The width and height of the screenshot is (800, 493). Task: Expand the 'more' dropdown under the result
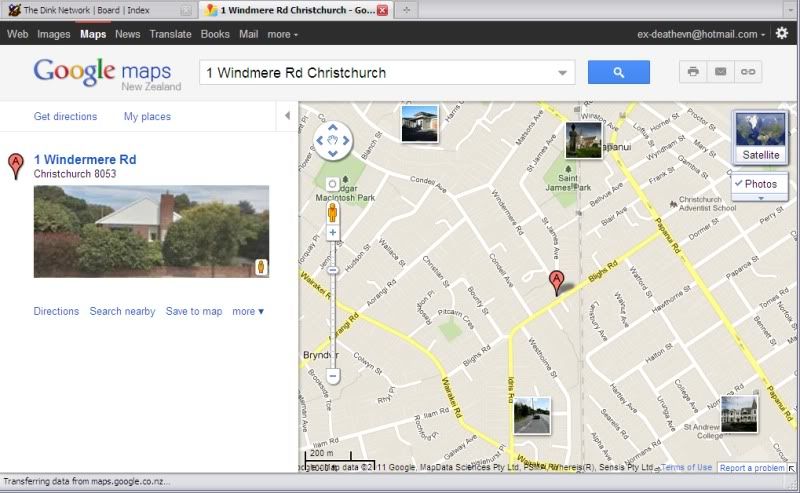pyautogui.click(x=248, y=311)
